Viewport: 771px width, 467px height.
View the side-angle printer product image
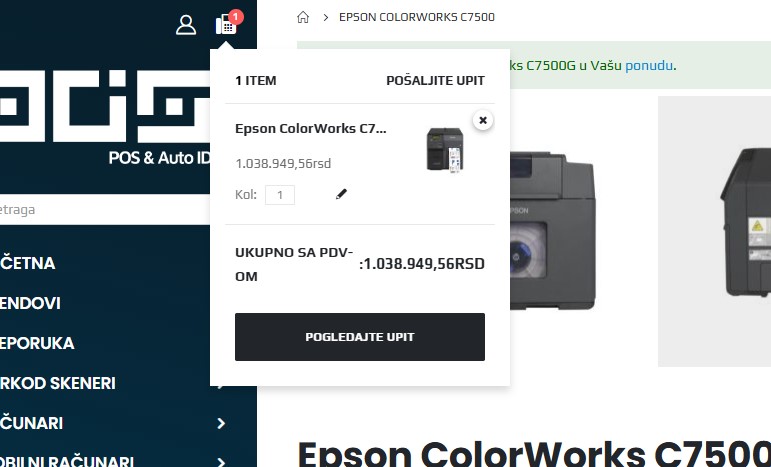click(x=714, y=231)
